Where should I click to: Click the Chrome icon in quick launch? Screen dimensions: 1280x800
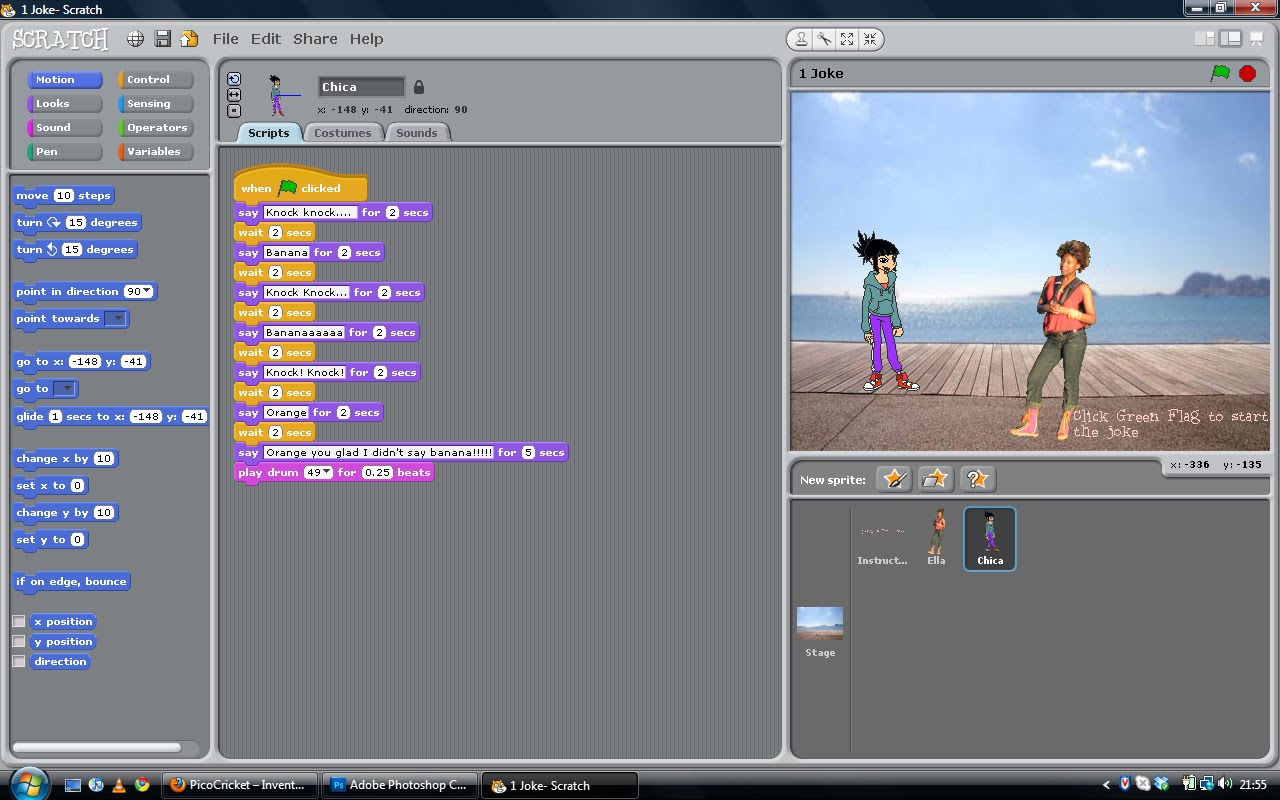click(143, 785)
